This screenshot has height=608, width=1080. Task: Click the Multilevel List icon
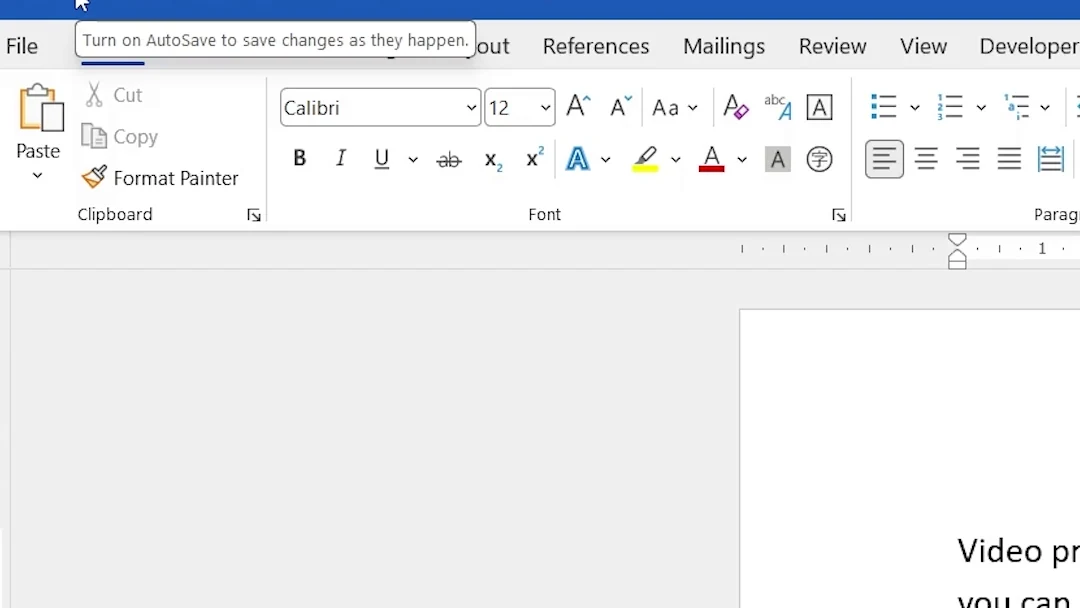pos(1016,107)
